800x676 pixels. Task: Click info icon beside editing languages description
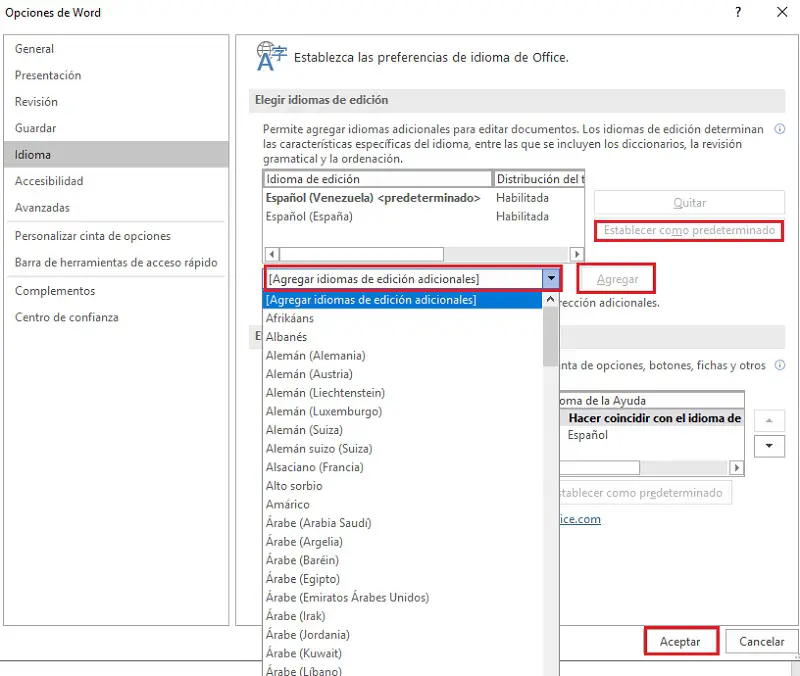780,129
